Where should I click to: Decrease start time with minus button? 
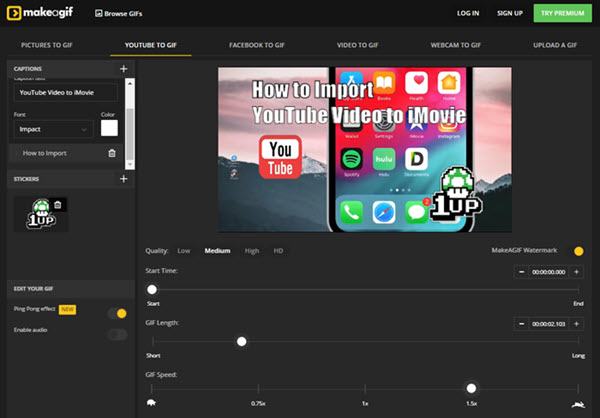[521, 272]
